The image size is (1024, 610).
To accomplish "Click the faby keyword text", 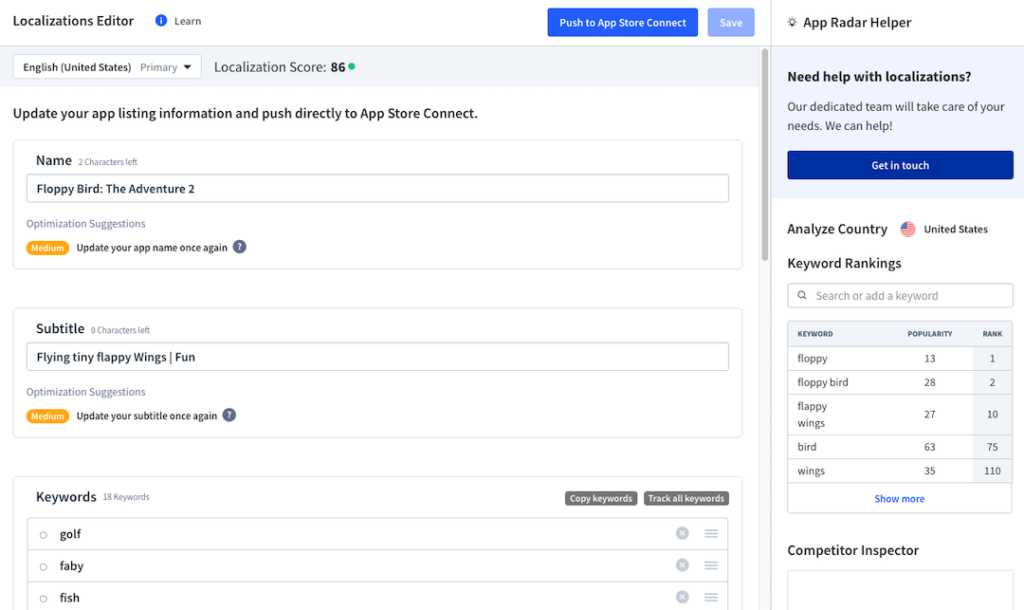I will (71, 566).
